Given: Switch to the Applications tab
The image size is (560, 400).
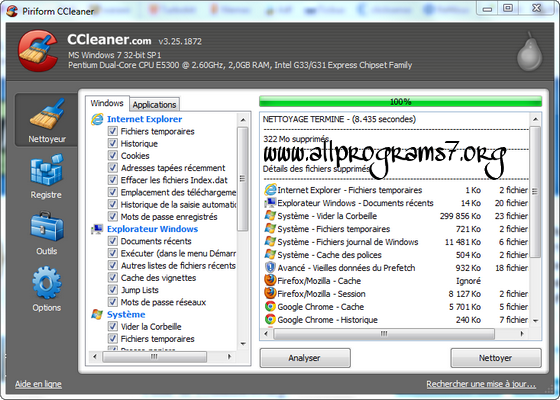Looking at the screenshot, I should 154,105.
